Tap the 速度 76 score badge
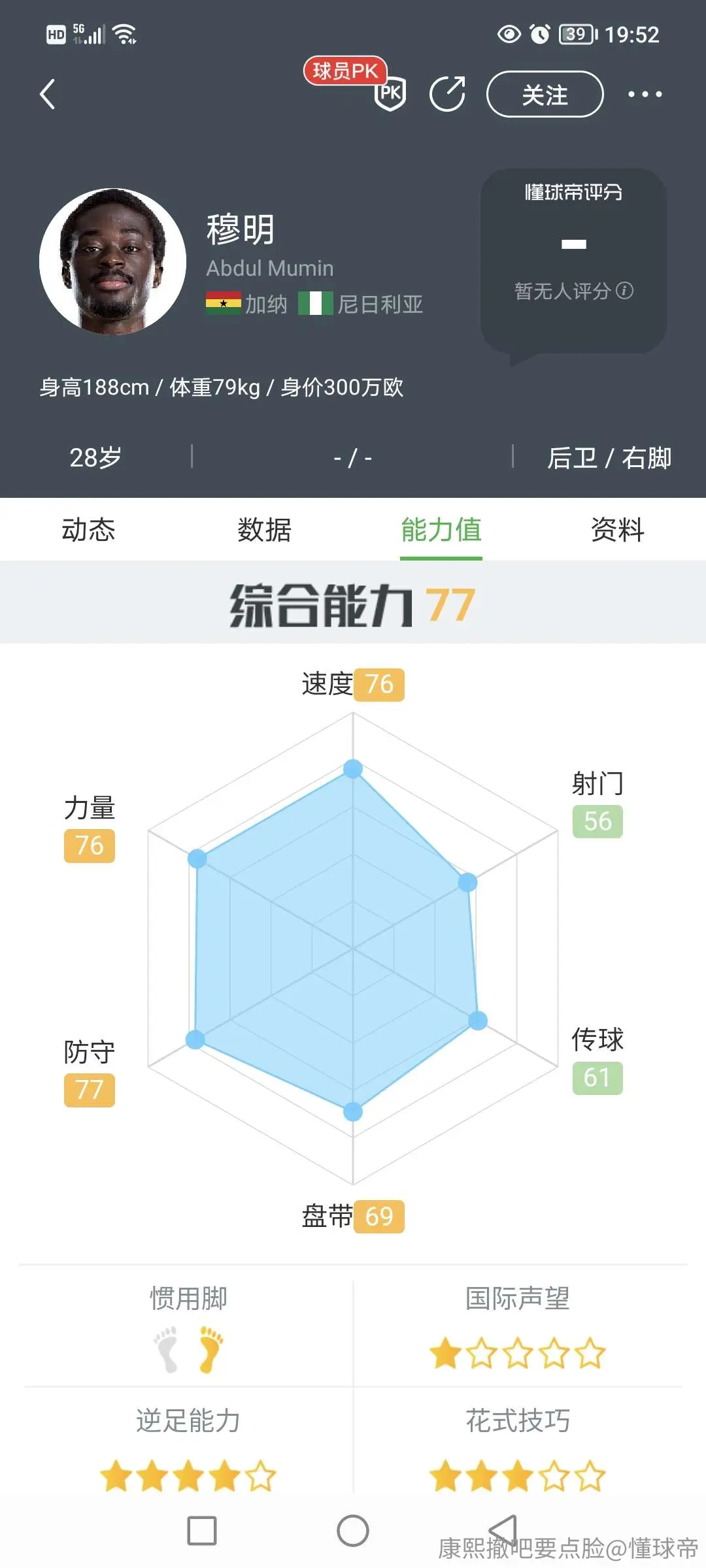The width and height of the screenshot is (706, 1568). 379,685
